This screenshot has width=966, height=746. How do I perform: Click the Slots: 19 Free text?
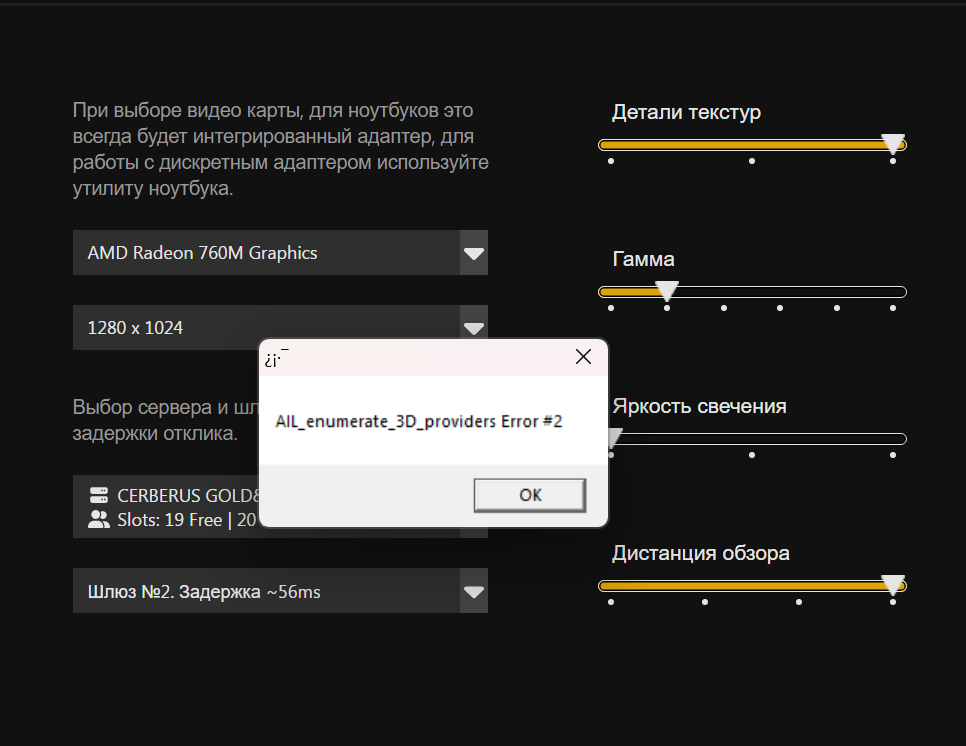click(x=169, y=520)
